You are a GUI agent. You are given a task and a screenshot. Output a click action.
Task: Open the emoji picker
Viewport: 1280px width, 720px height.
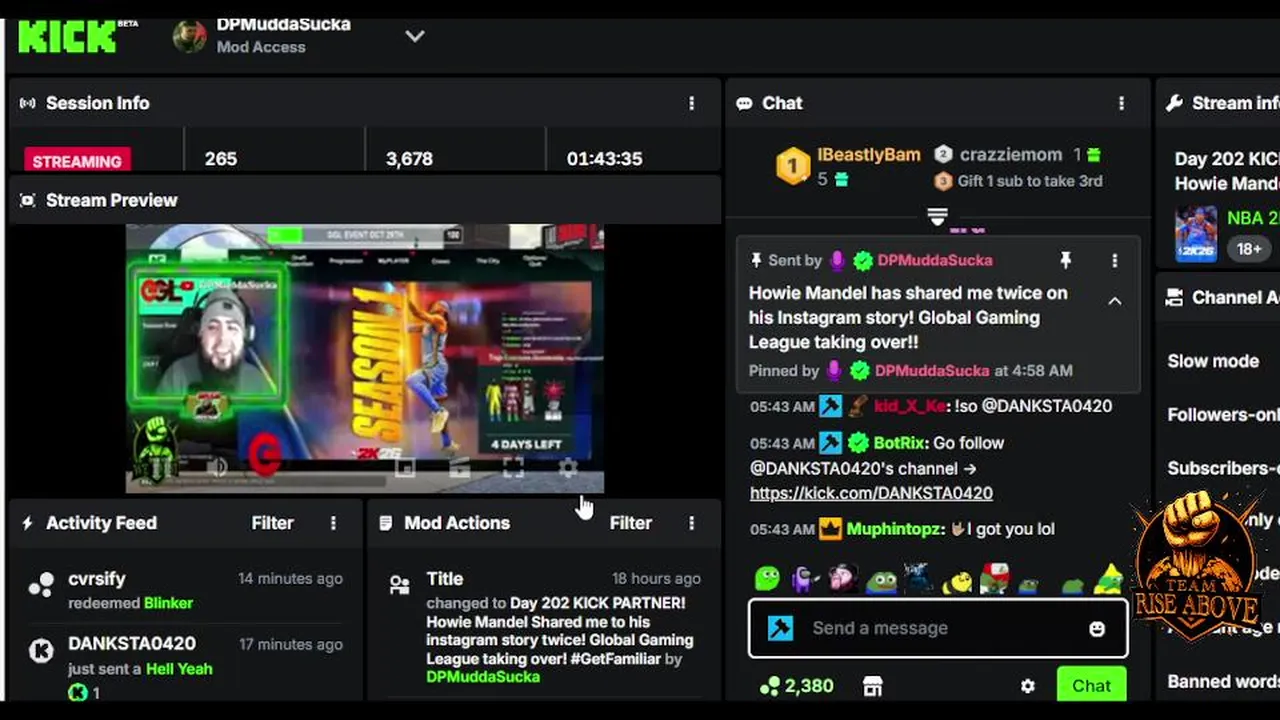(x=1097, y=628)
